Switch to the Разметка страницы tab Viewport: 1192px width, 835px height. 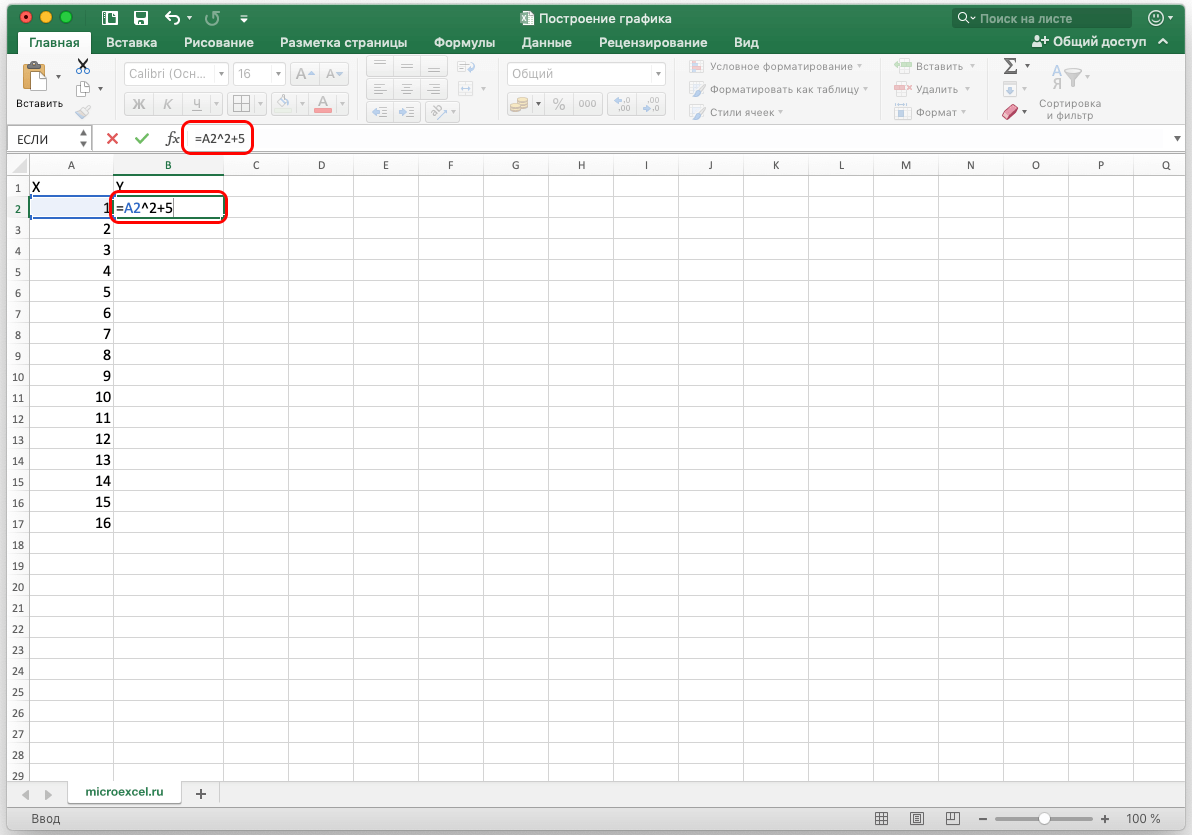click(x=344, y=43)
